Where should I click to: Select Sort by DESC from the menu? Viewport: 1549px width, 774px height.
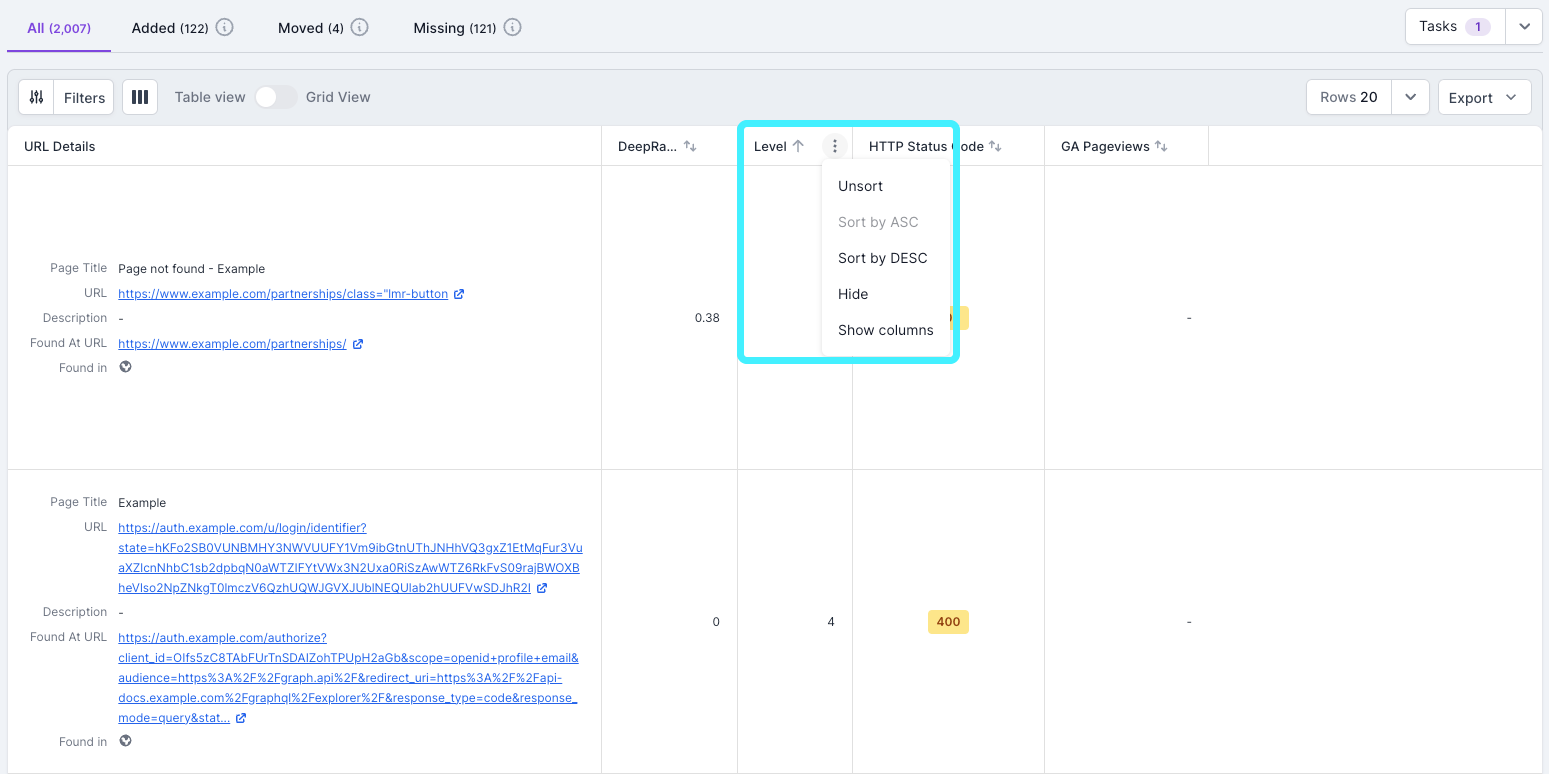click(x=883, y=257)
